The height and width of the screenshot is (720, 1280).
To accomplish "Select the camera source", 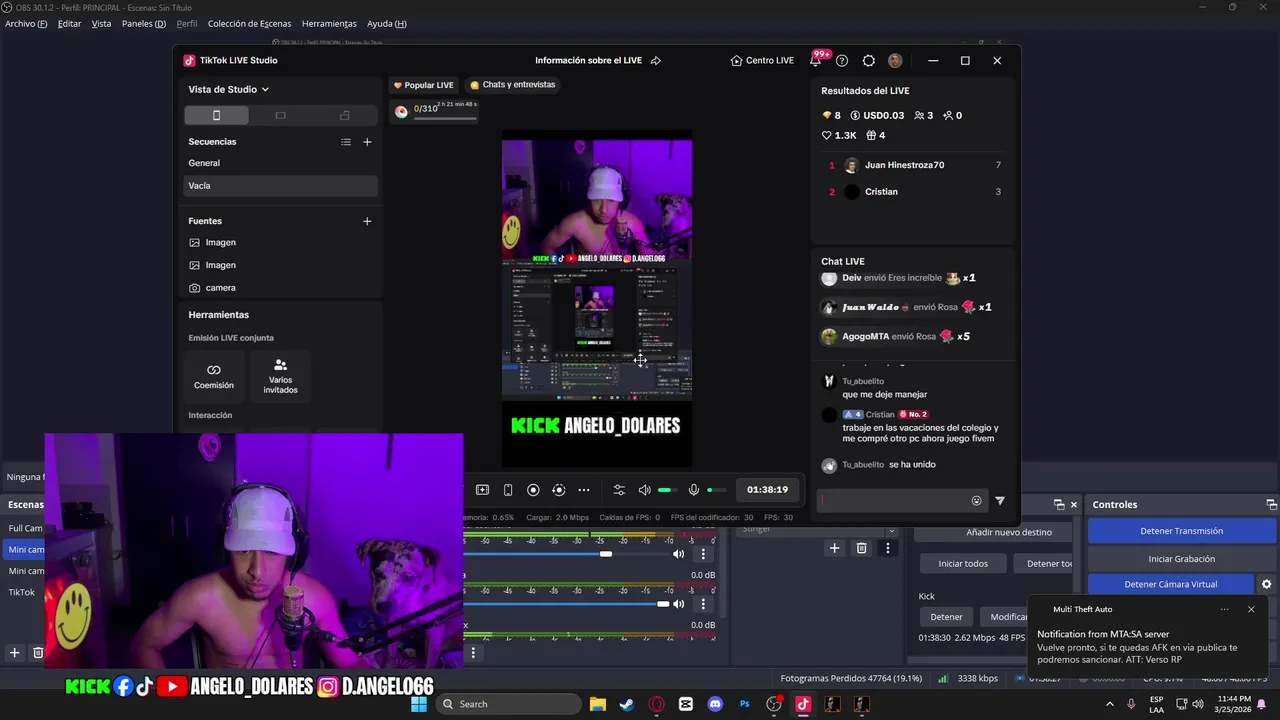I will [280, 288].
